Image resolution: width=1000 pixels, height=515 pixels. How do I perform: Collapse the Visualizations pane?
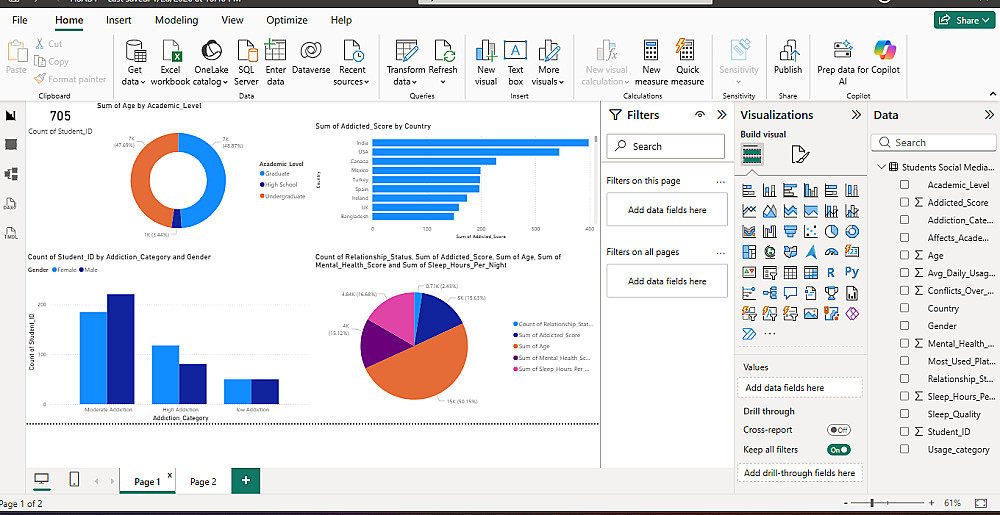click(x=856, y=115)
